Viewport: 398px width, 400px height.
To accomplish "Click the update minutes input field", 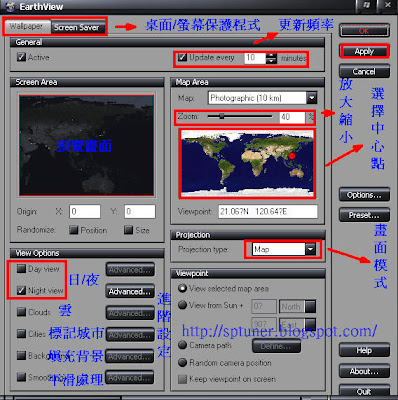I will click(255, 58).
